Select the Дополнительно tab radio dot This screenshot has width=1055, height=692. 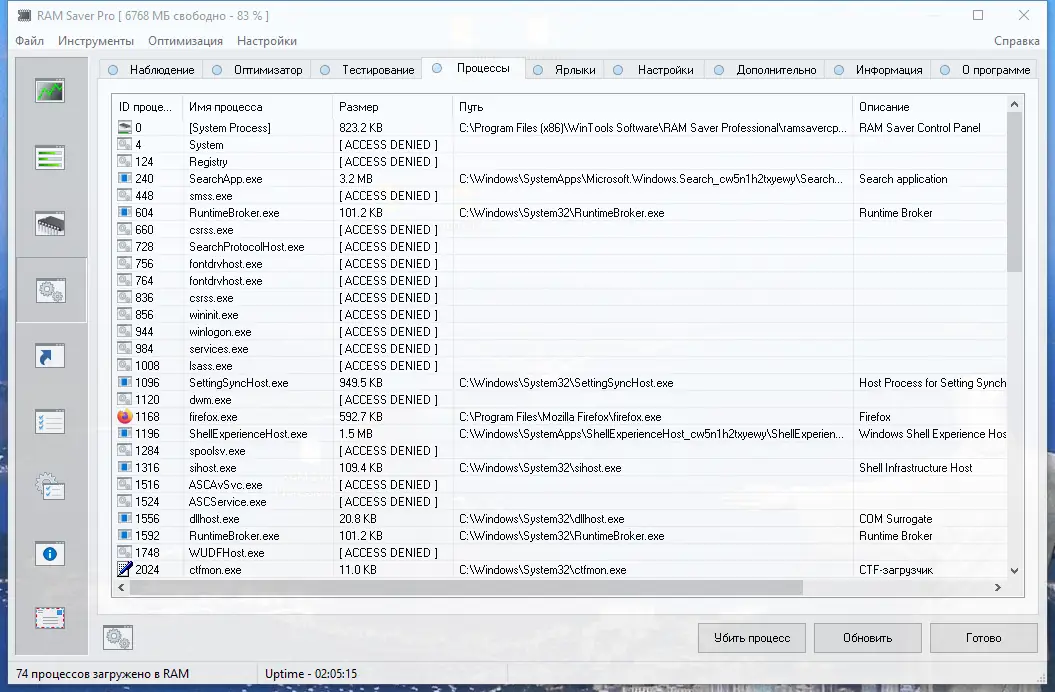point(719,70)
